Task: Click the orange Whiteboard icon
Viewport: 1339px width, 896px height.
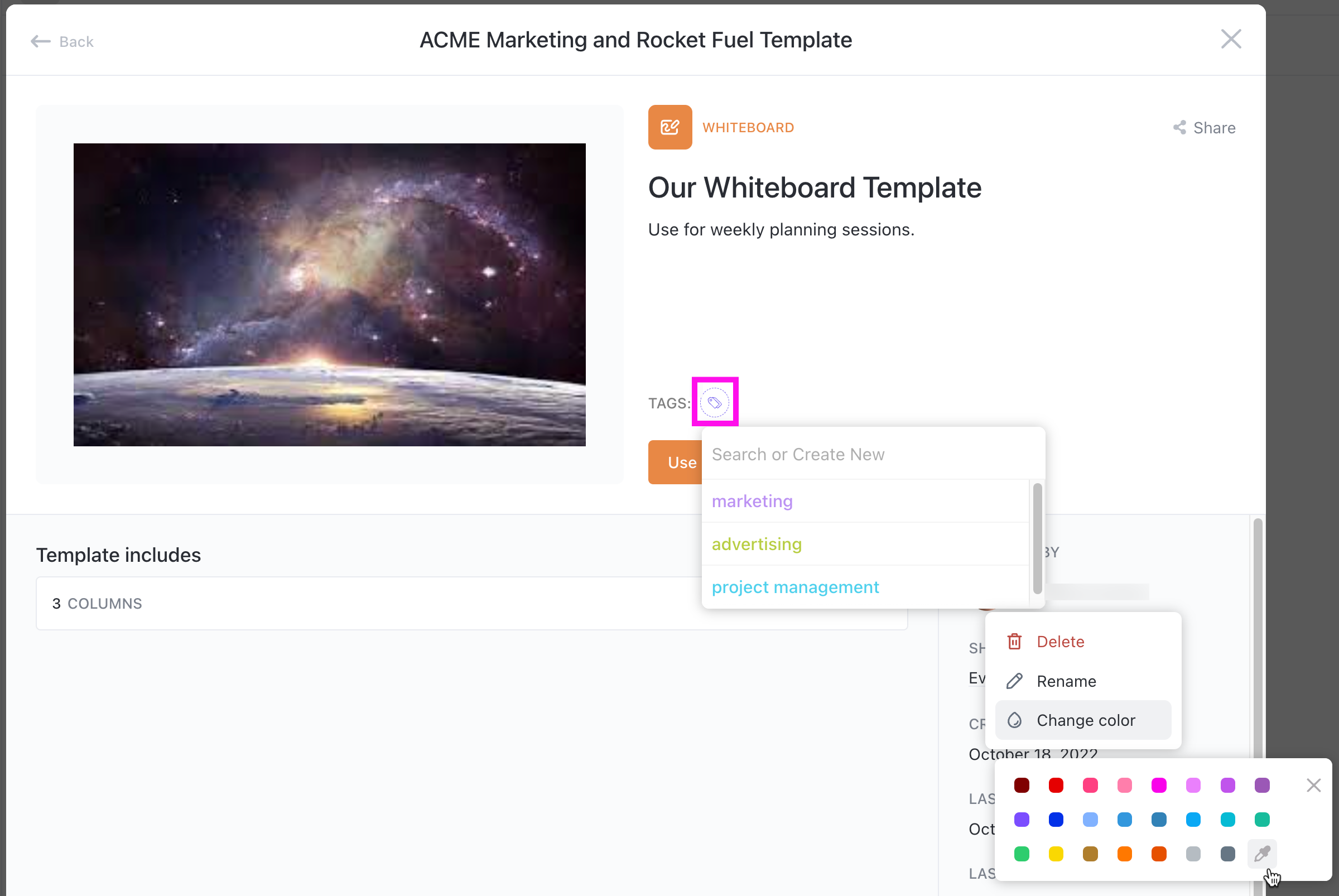Action: [670, 127]
